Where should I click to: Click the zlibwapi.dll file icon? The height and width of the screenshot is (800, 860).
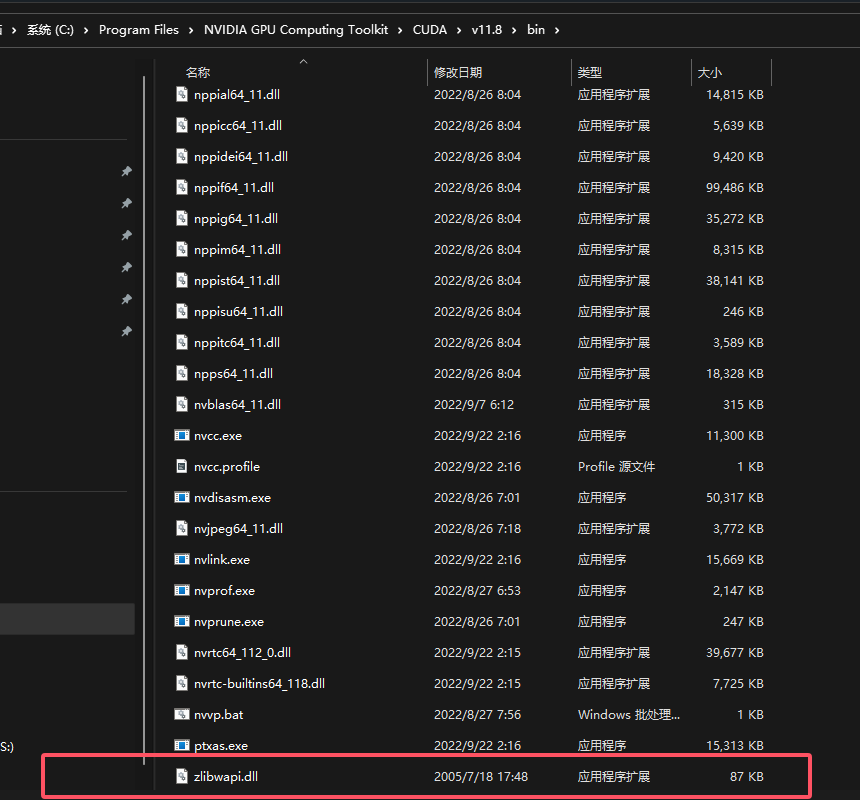pos(182,776)
